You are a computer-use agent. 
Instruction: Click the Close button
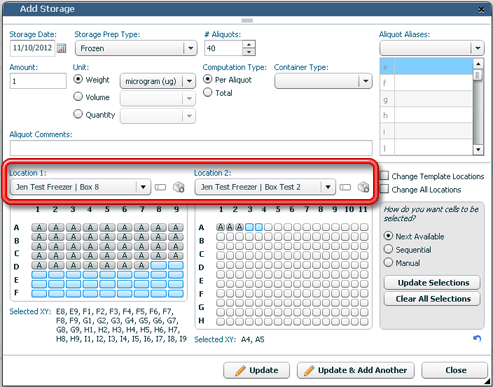[455, 370]
